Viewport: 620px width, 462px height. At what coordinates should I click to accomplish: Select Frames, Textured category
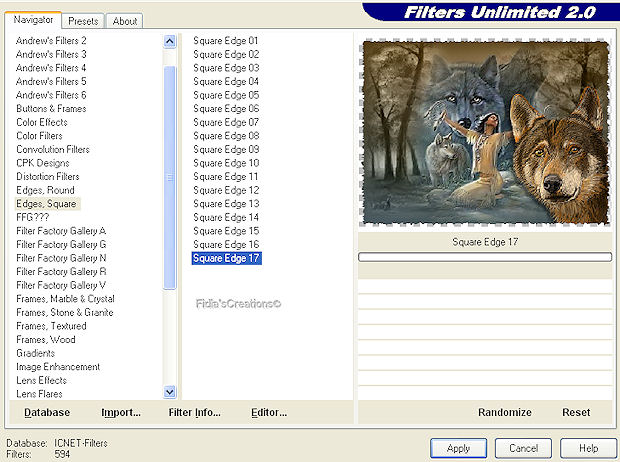click(x=51, y=326)
